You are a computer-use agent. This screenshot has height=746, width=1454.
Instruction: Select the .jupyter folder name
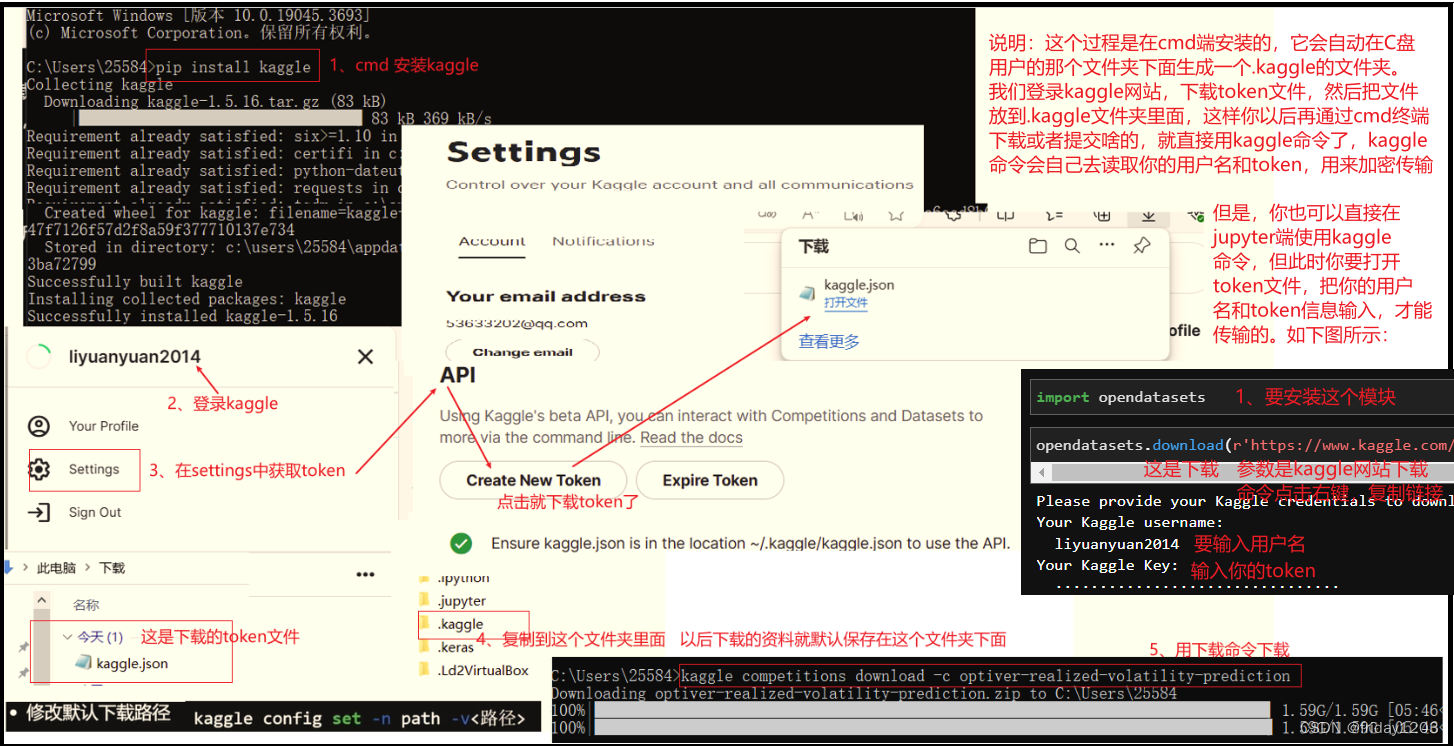point(462,601)
